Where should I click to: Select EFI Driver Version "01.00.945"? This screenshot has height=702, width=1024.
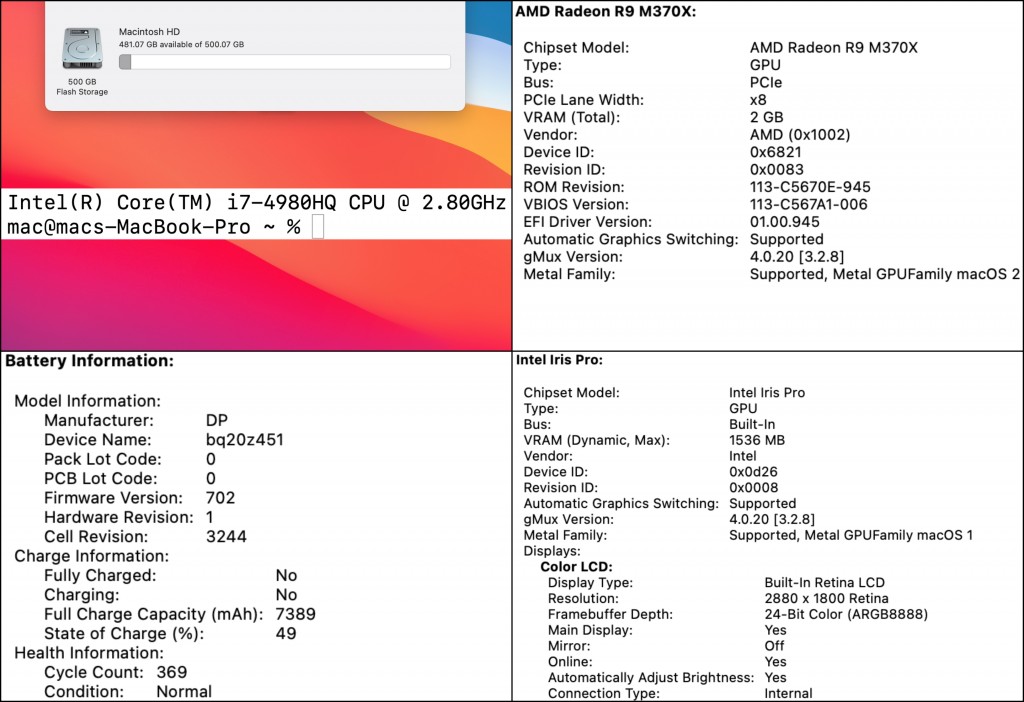784,222
